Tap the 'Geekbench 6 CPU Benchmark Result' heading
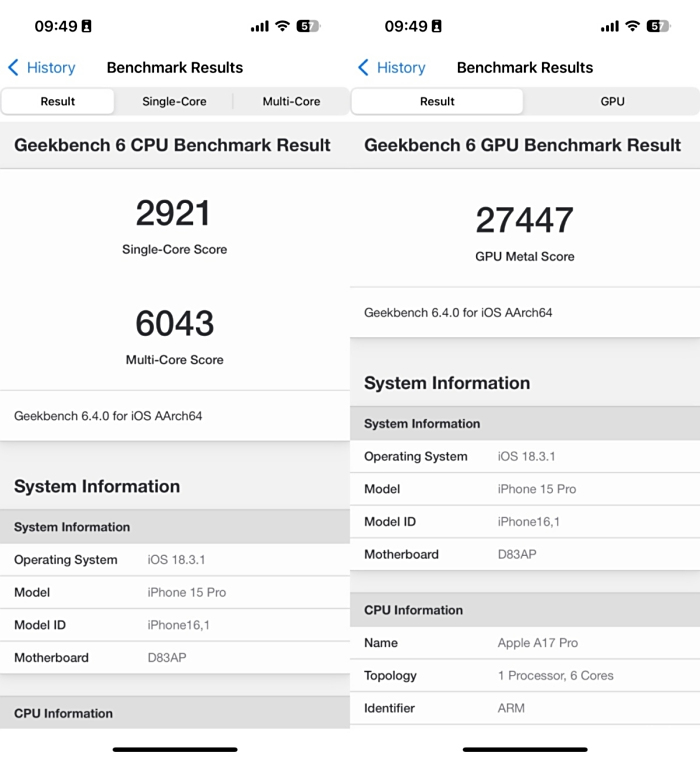Screen dimensions: 700x759 [x=172, y=145]
